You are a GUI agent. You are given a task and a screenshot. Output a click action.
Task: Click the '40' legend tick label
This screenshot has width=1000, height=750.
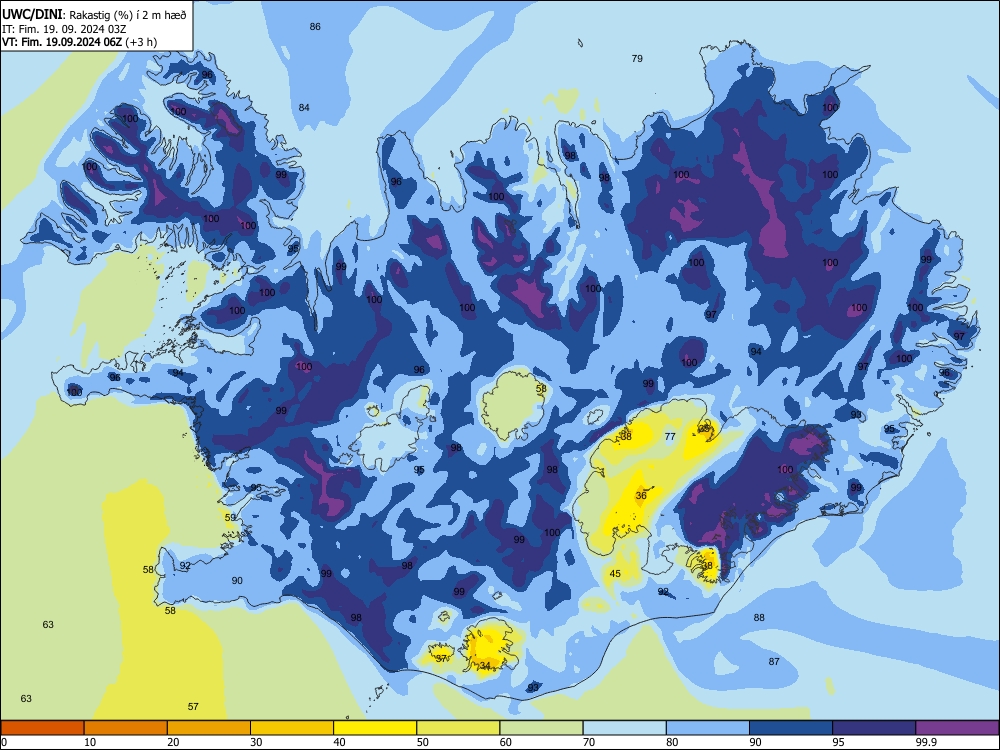(x=340, y=742)
